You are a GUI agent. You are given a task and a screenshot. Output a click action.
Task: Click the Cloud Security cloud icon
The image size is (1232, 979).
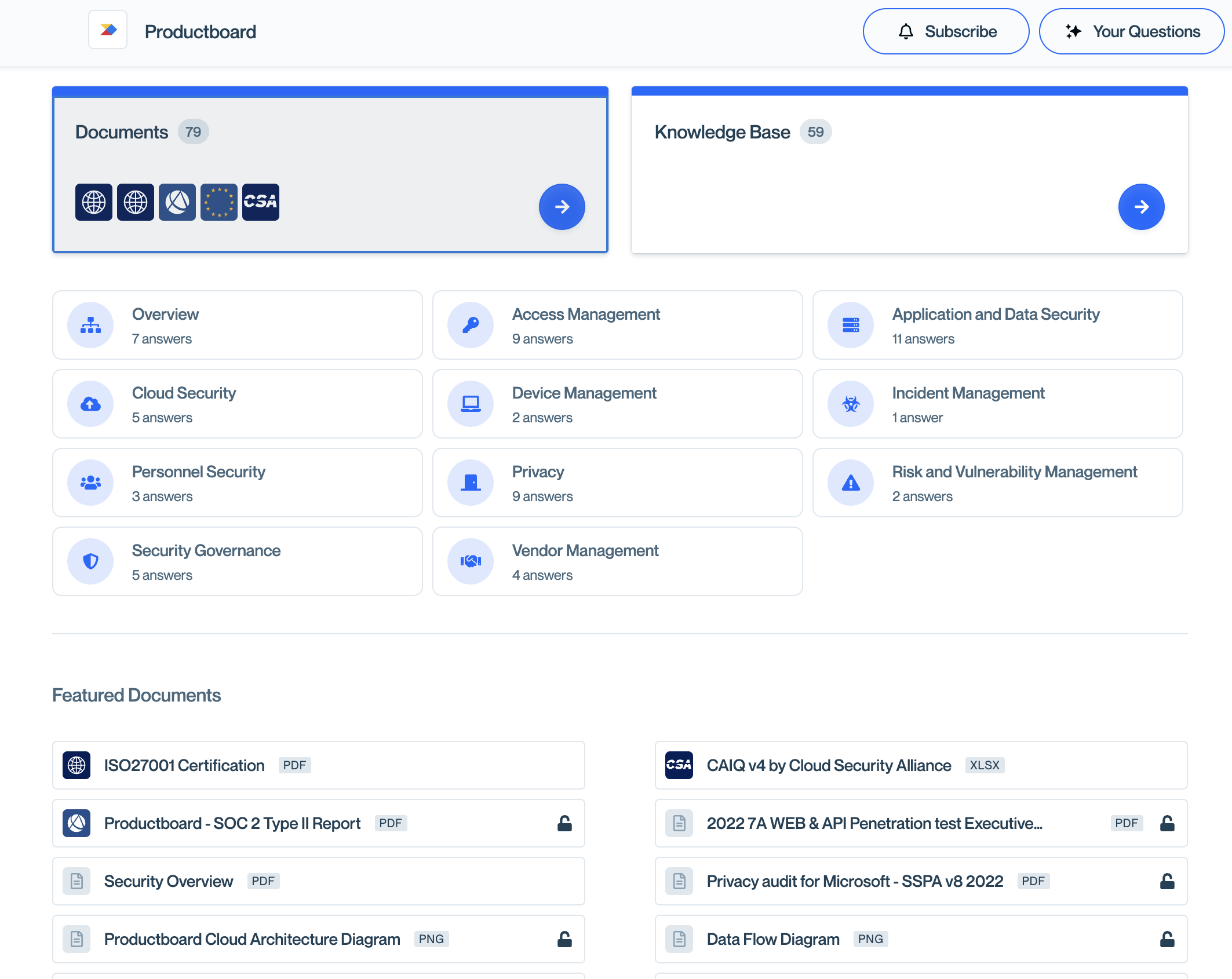point(90,404)
